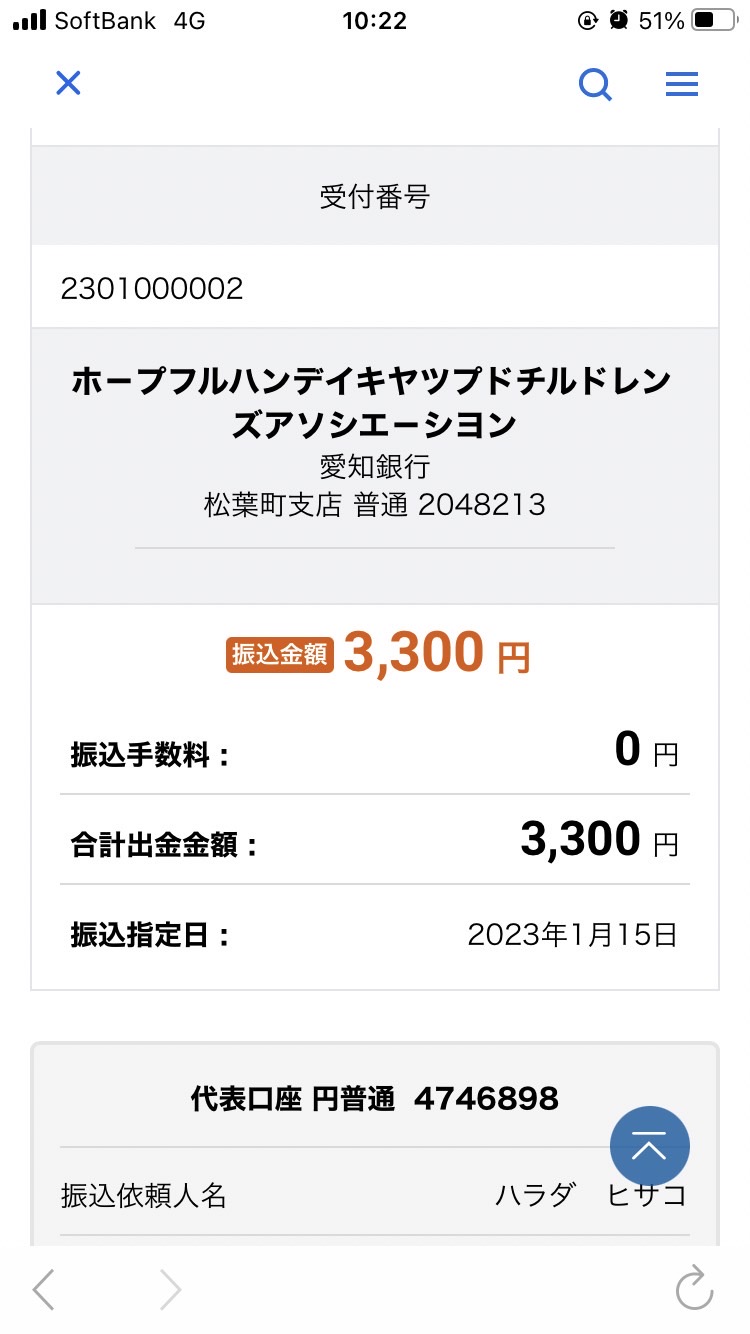The image size is (750, 1334).
Task: Tap the 10:22 clock in status bar
Action: click(x=374, y=21)
